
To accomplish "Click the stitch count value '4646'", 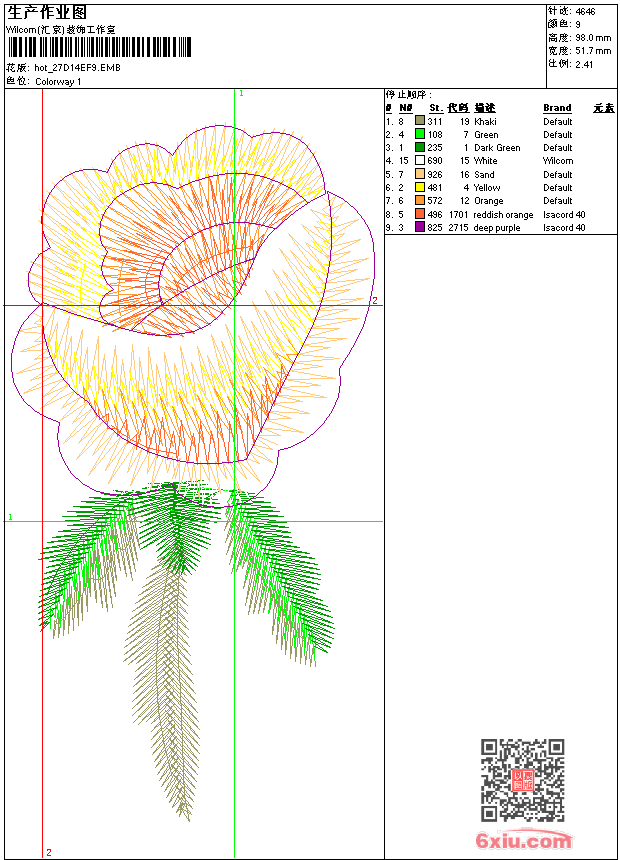I will 585,11.
